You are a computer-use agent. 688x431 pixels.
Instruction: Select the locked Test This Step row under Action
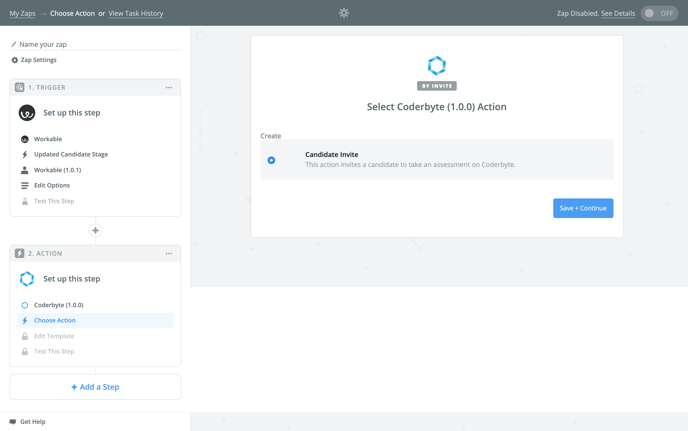tap(95, 352)
